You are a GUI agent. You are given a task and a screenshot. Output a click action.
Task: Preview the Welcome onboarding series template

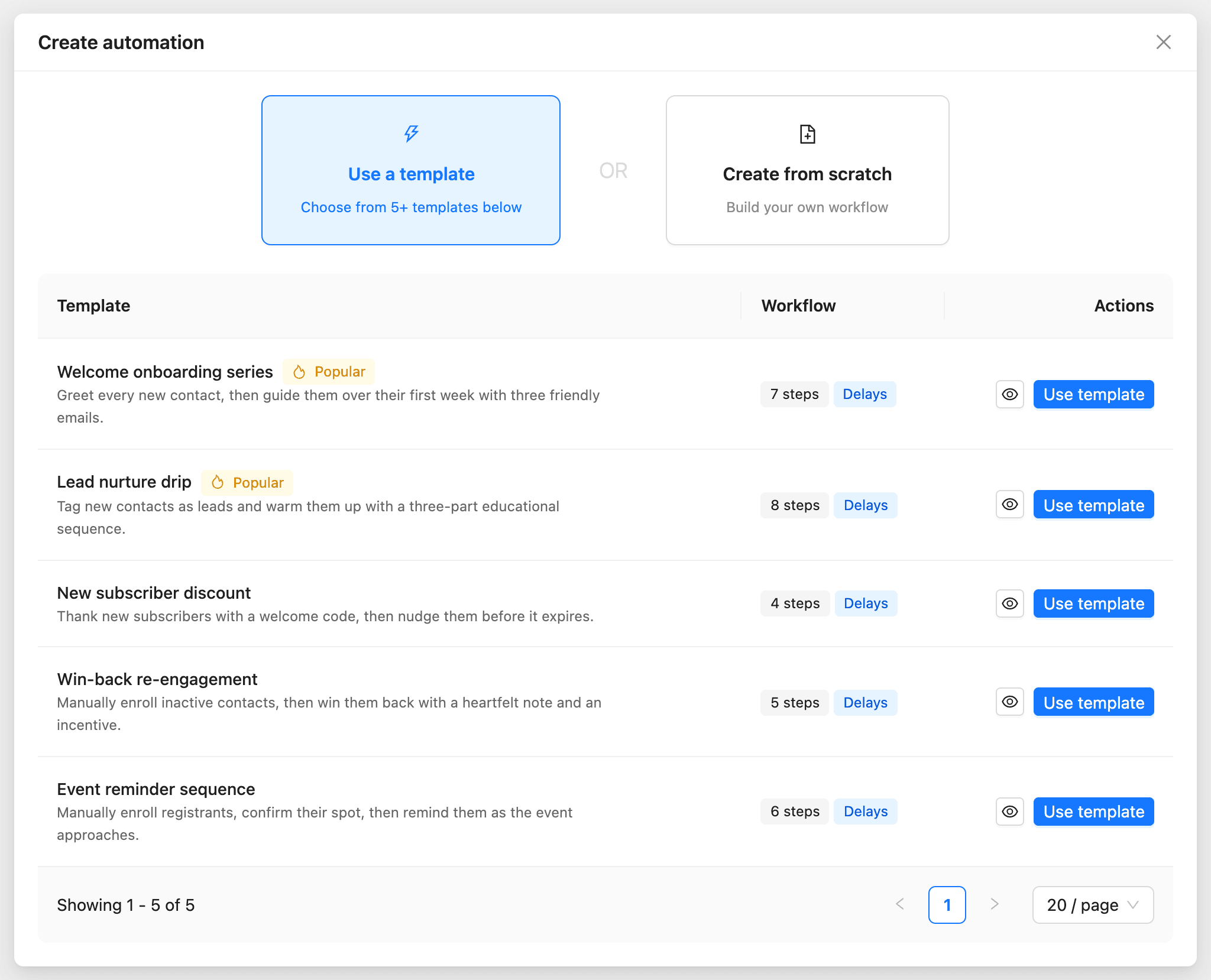(x=1009, y=394)
